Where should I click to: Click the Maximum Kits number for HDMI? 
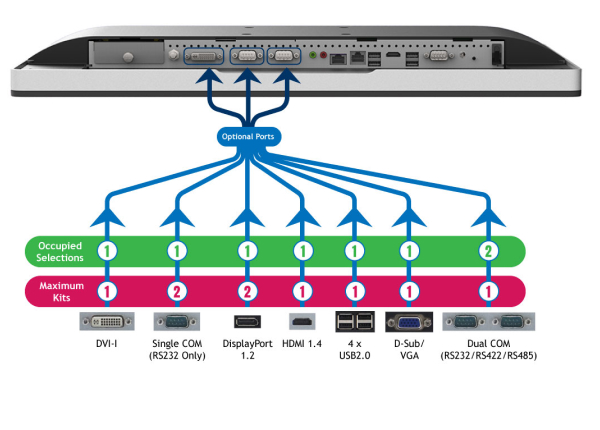[x=302, y=291]
